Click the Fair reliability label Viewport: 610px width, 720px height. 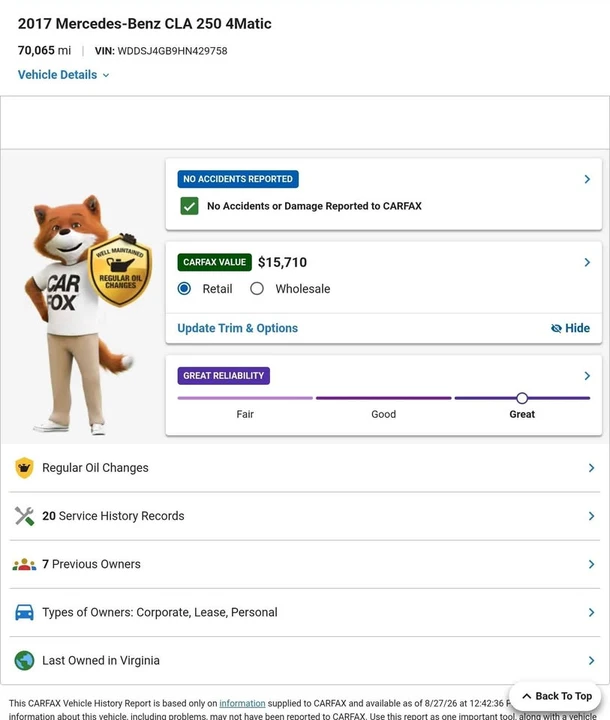click(245, 414)
